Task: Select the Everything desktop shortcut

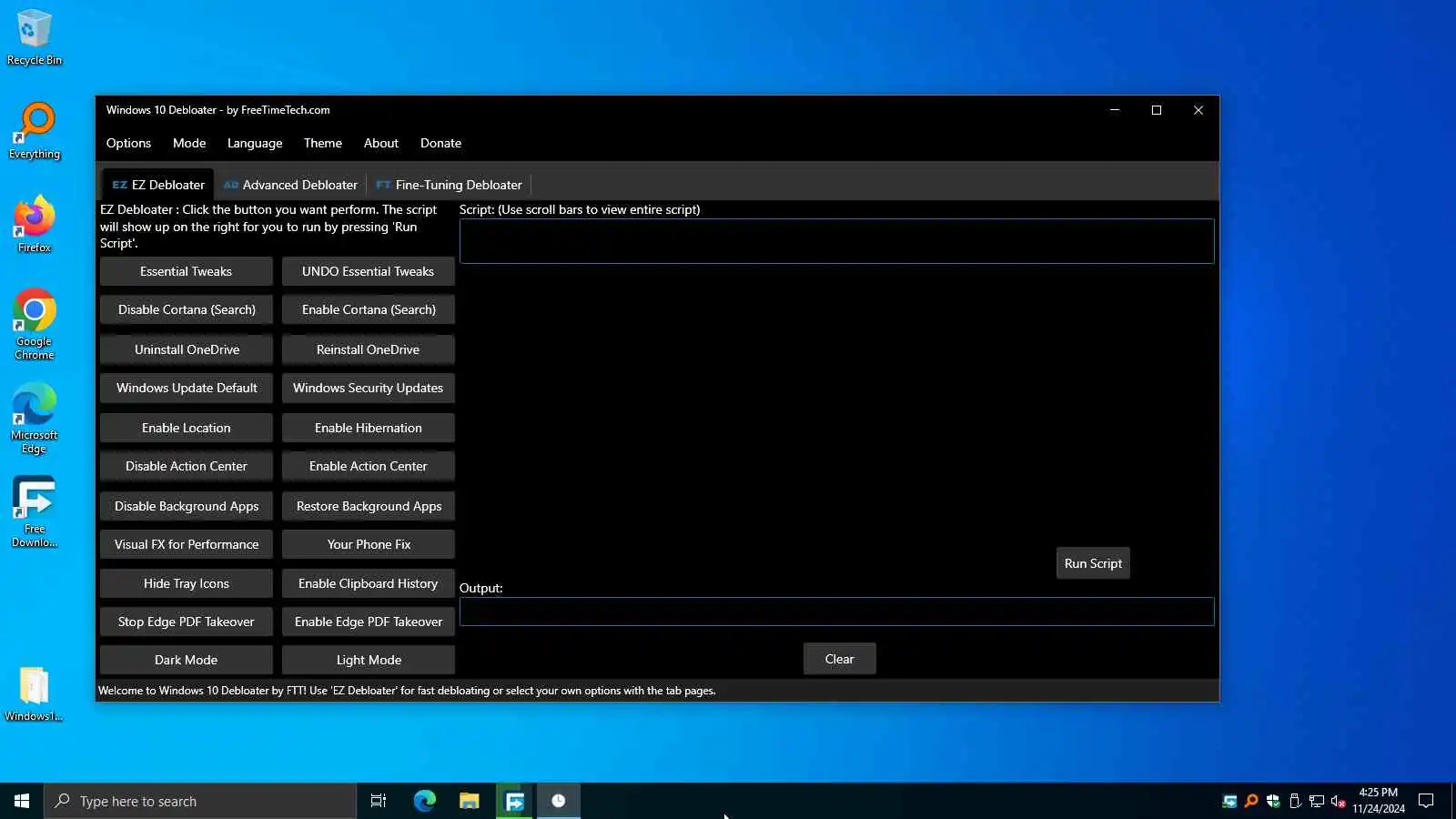Action: click(35, 131)
